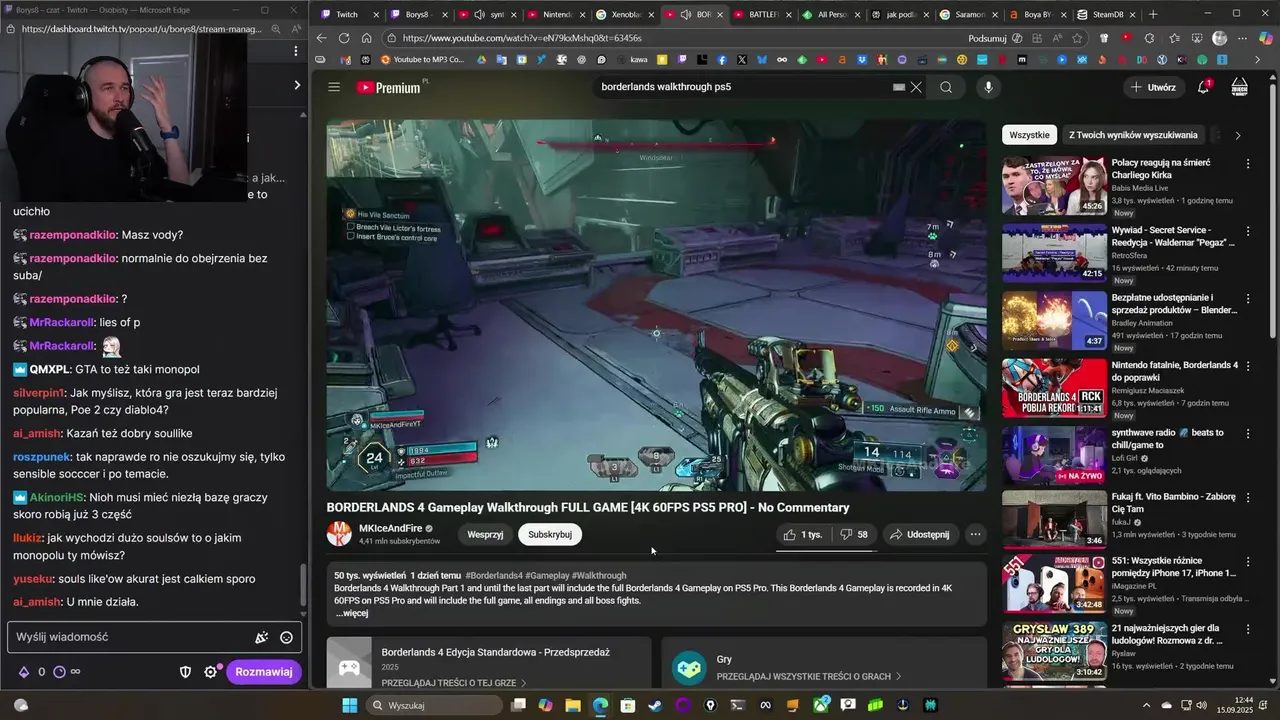Activate YouTube voice search microphone
Image resolution: width=1280 pixels, height=720 pixels.
(988, 87)
